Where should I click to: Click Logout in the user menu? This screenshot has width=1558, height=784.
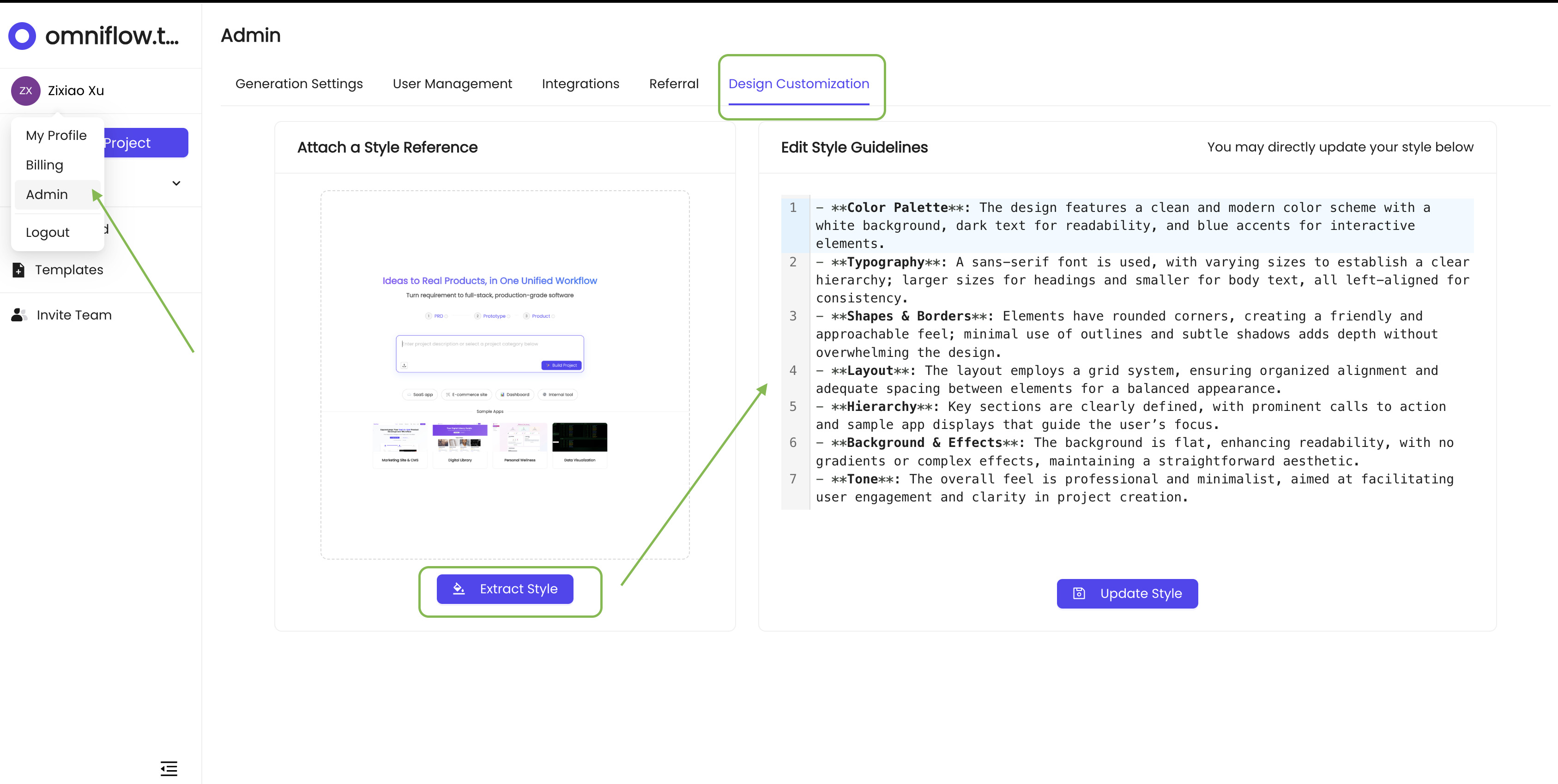(47, 233)
